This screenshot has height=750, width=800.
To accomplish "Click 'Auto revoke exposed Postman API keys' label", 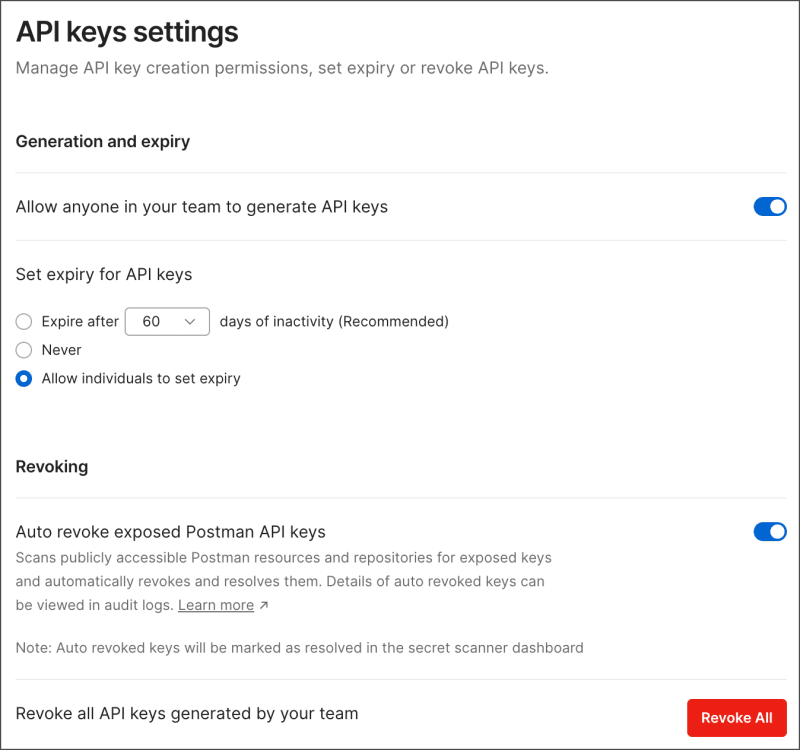I will tap(171, 532).
